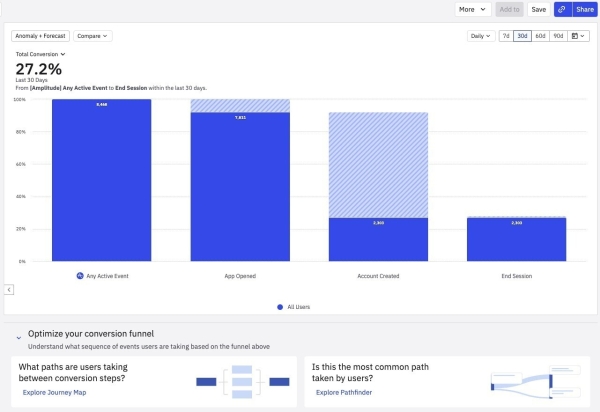Click the Share button

(x=584, y=9)
